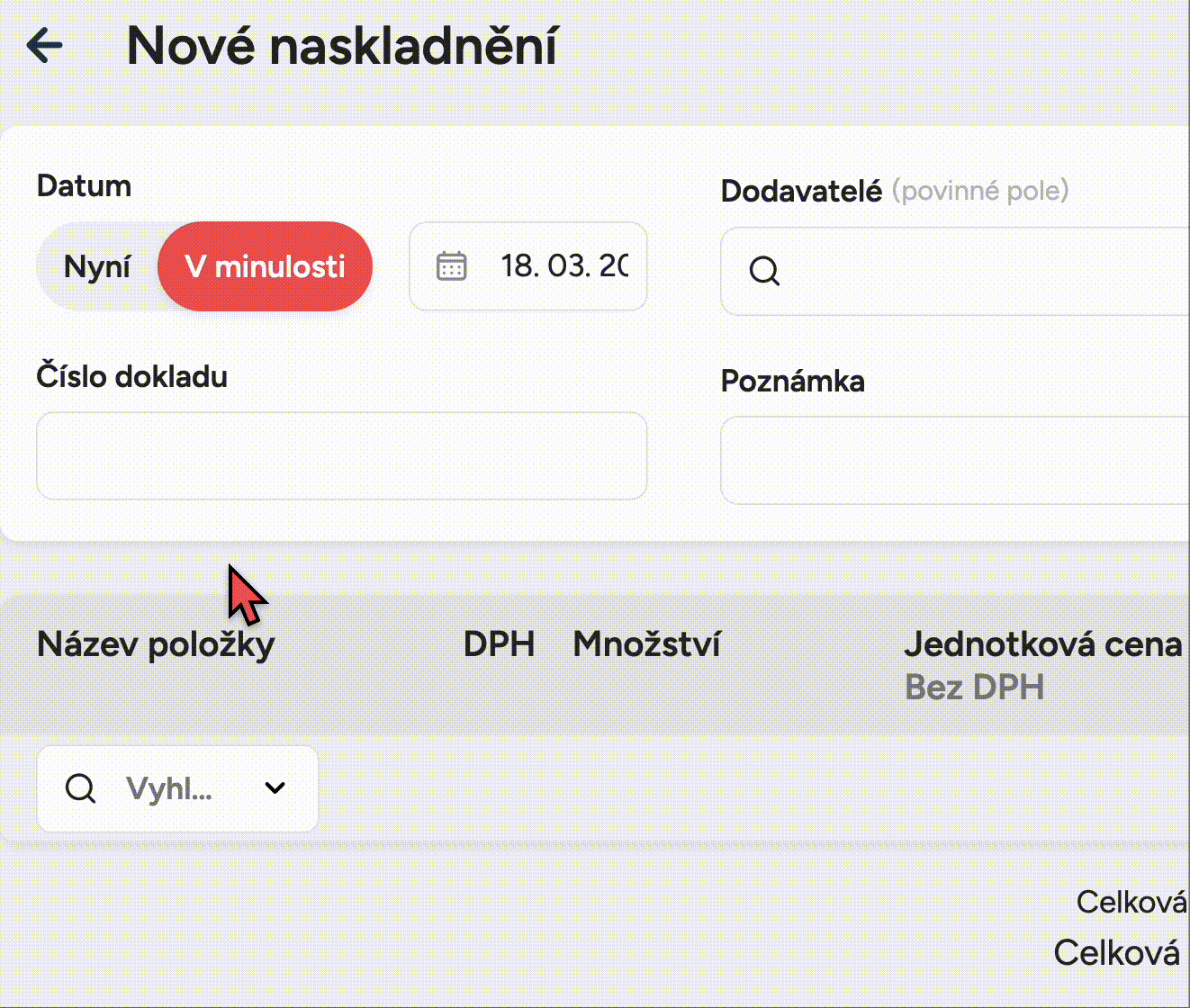Click into the Poznámka note field
Viewport: 1190px width, 1008px height.
pyautogui.click(x=954, y=460)
